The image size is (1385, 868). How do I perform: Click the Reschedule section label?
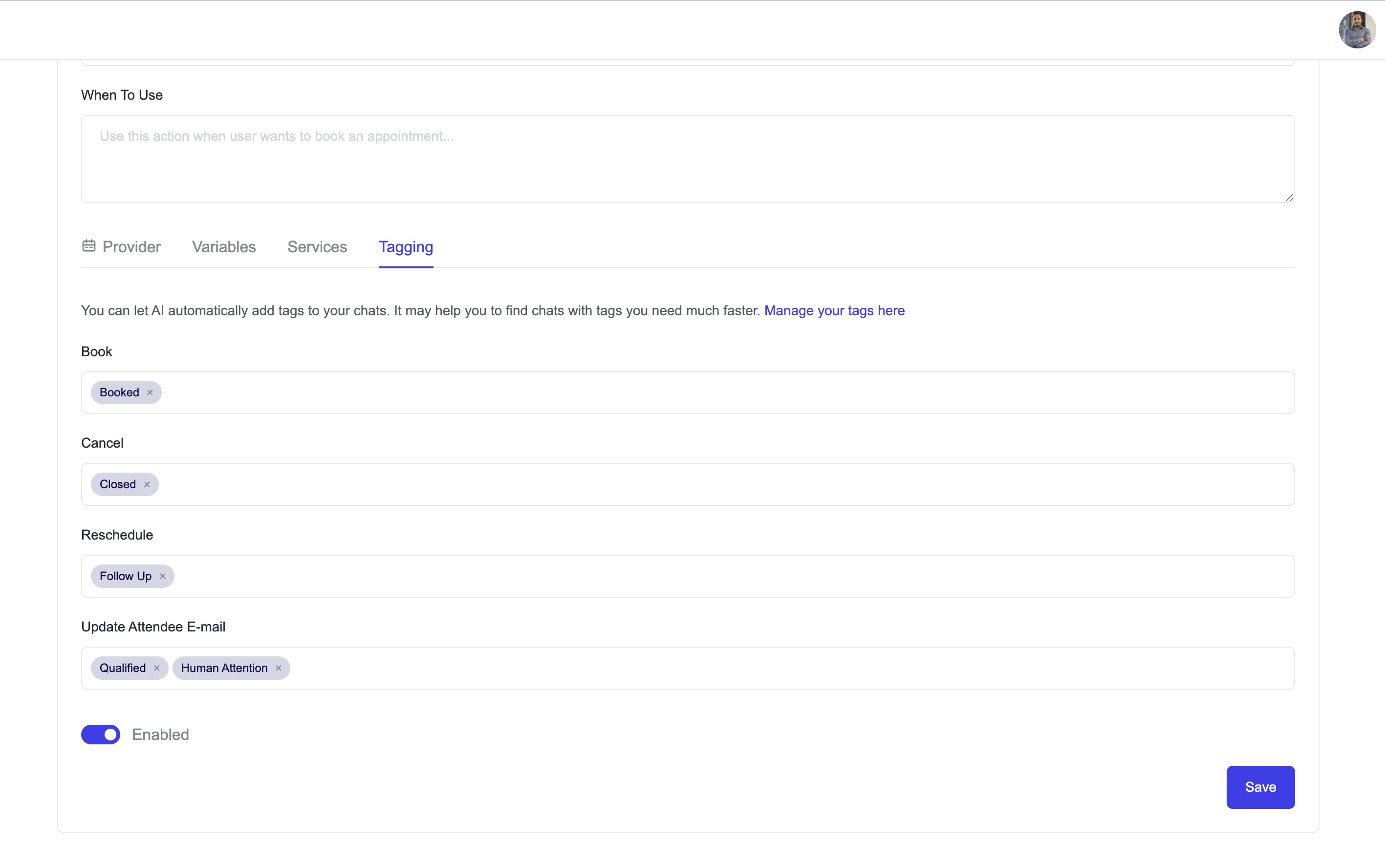click(x=117, y=535)
